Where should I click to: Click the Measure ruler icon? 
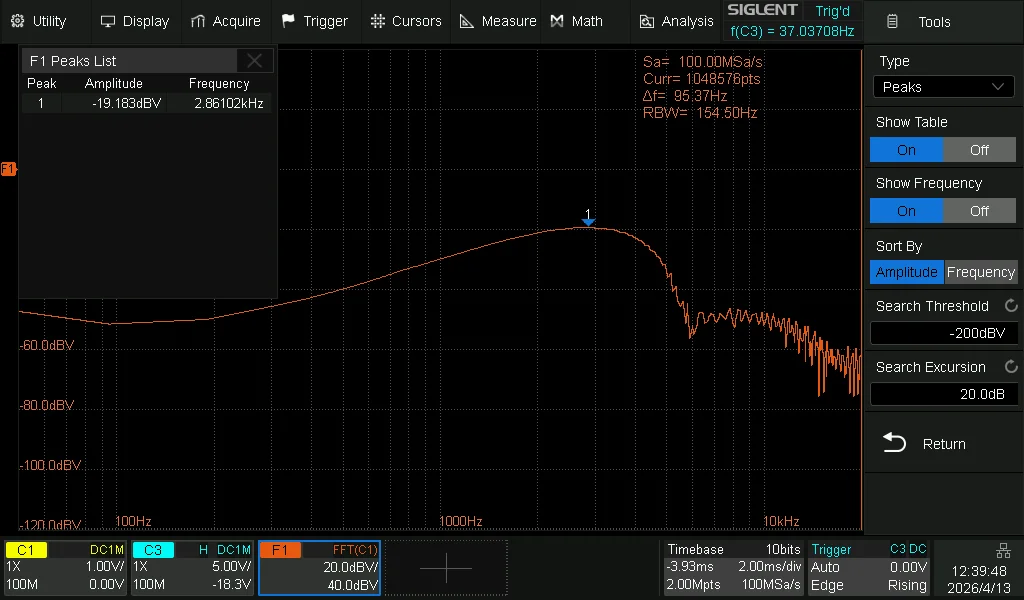click(x=466, y=21)
